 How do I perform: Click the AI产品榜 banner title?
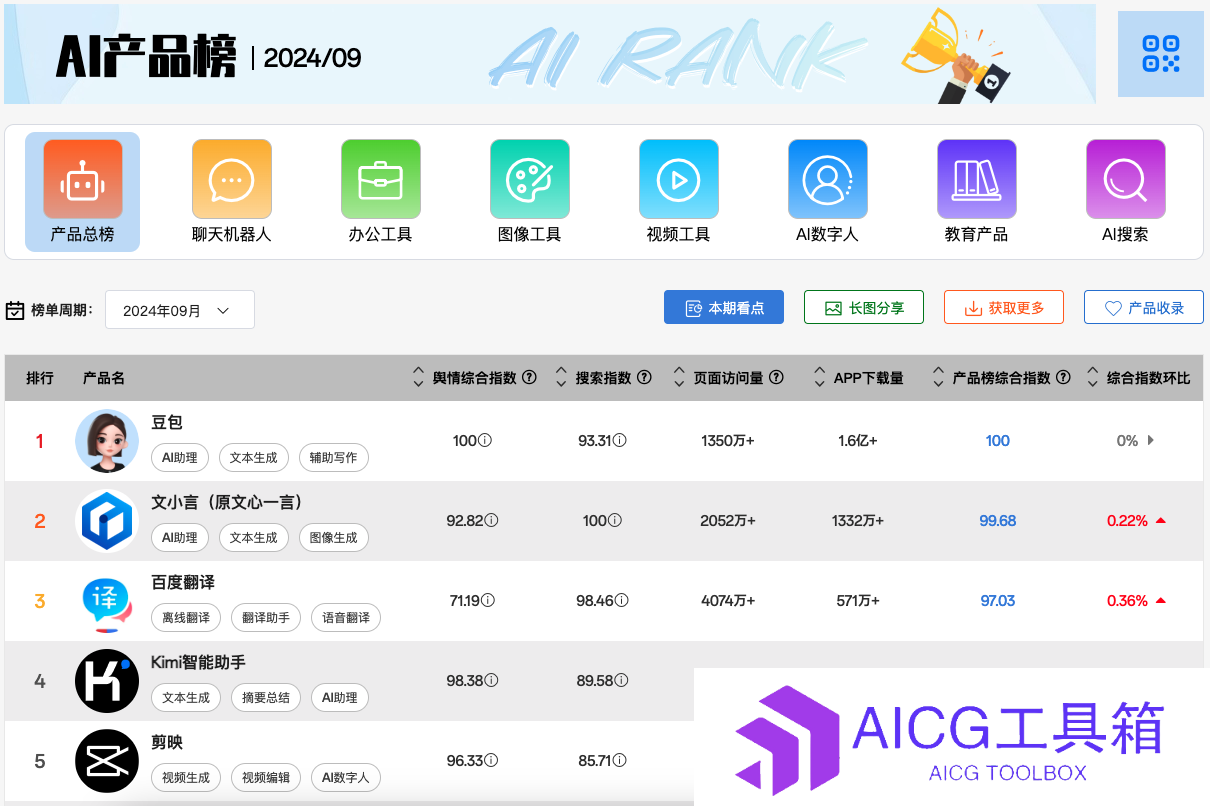pos(146,56)
